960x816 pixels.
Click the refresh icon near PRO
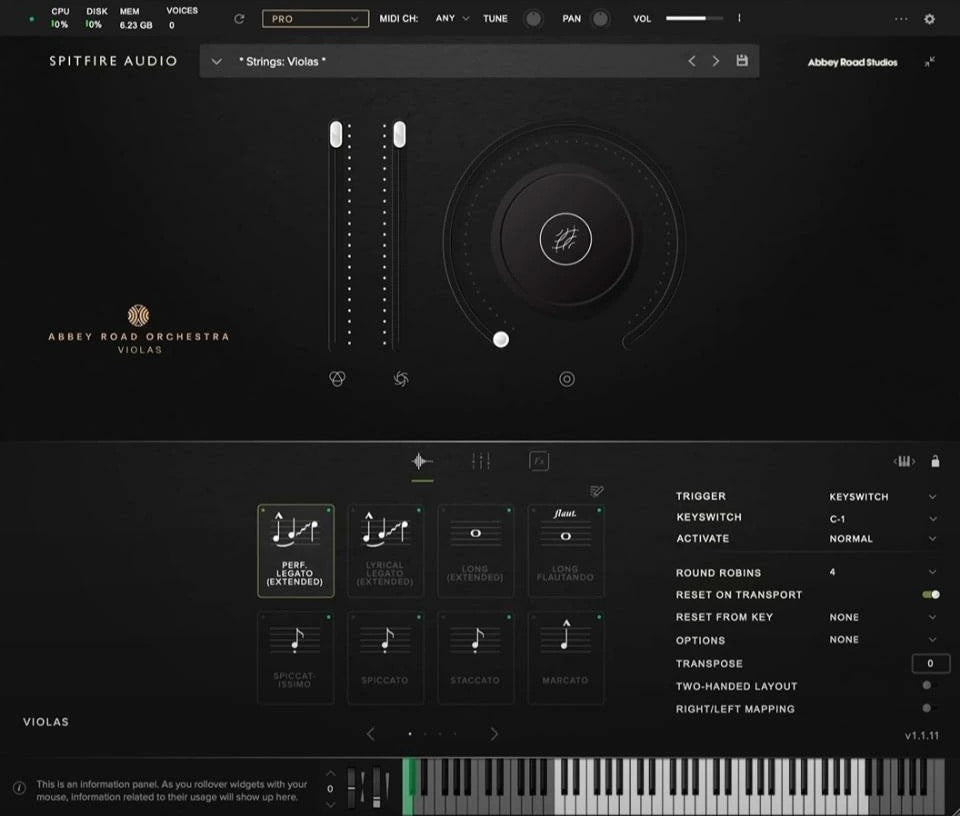[x=239, y=19]
